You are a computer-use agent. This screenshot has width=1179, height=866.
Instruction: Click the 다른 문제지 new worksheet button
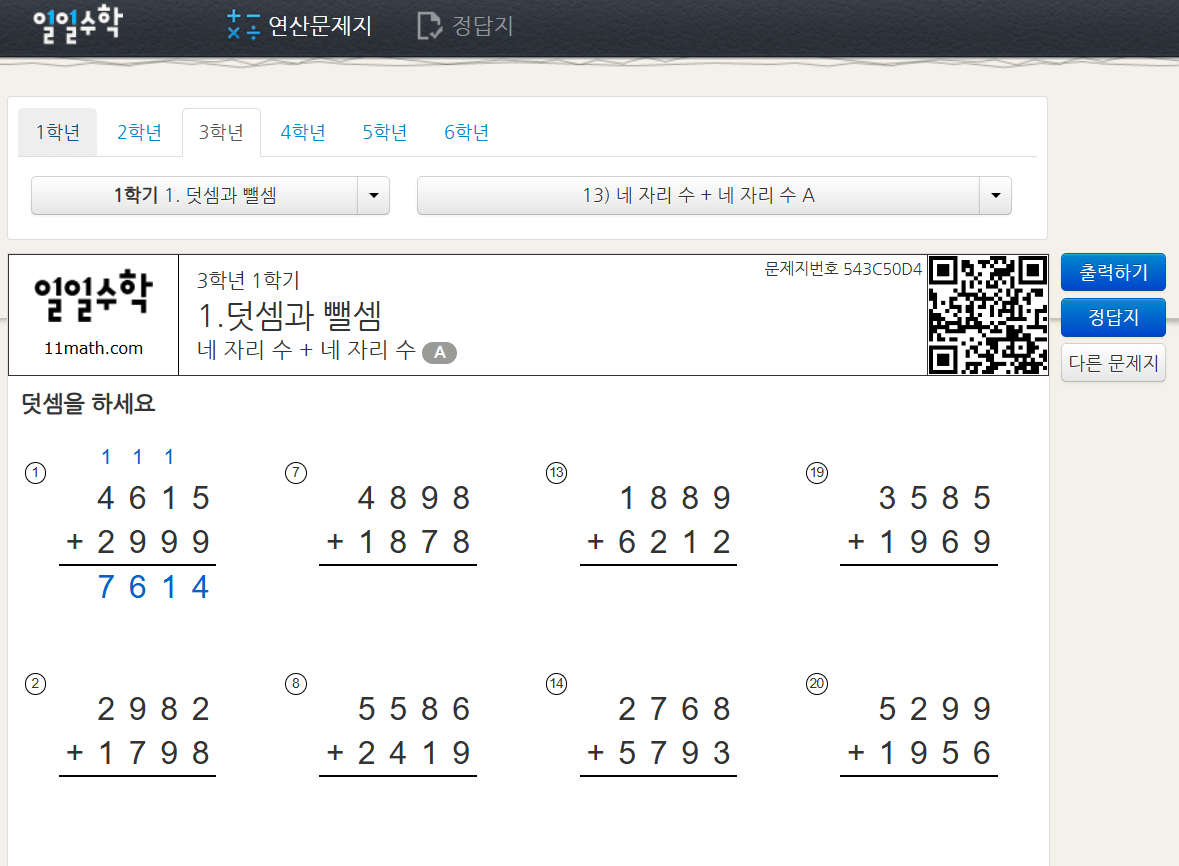pos(1113,362)
